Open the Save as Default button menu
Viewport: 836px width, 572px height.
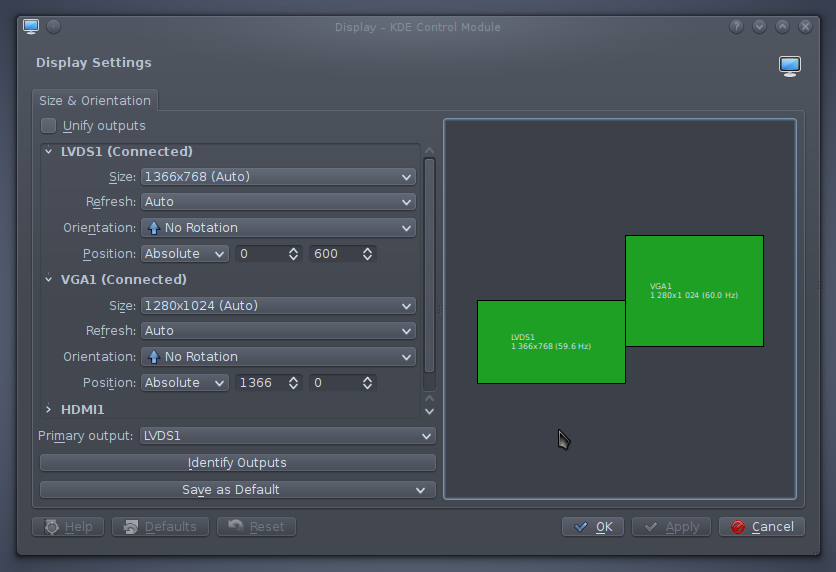(x=237, y=490)
